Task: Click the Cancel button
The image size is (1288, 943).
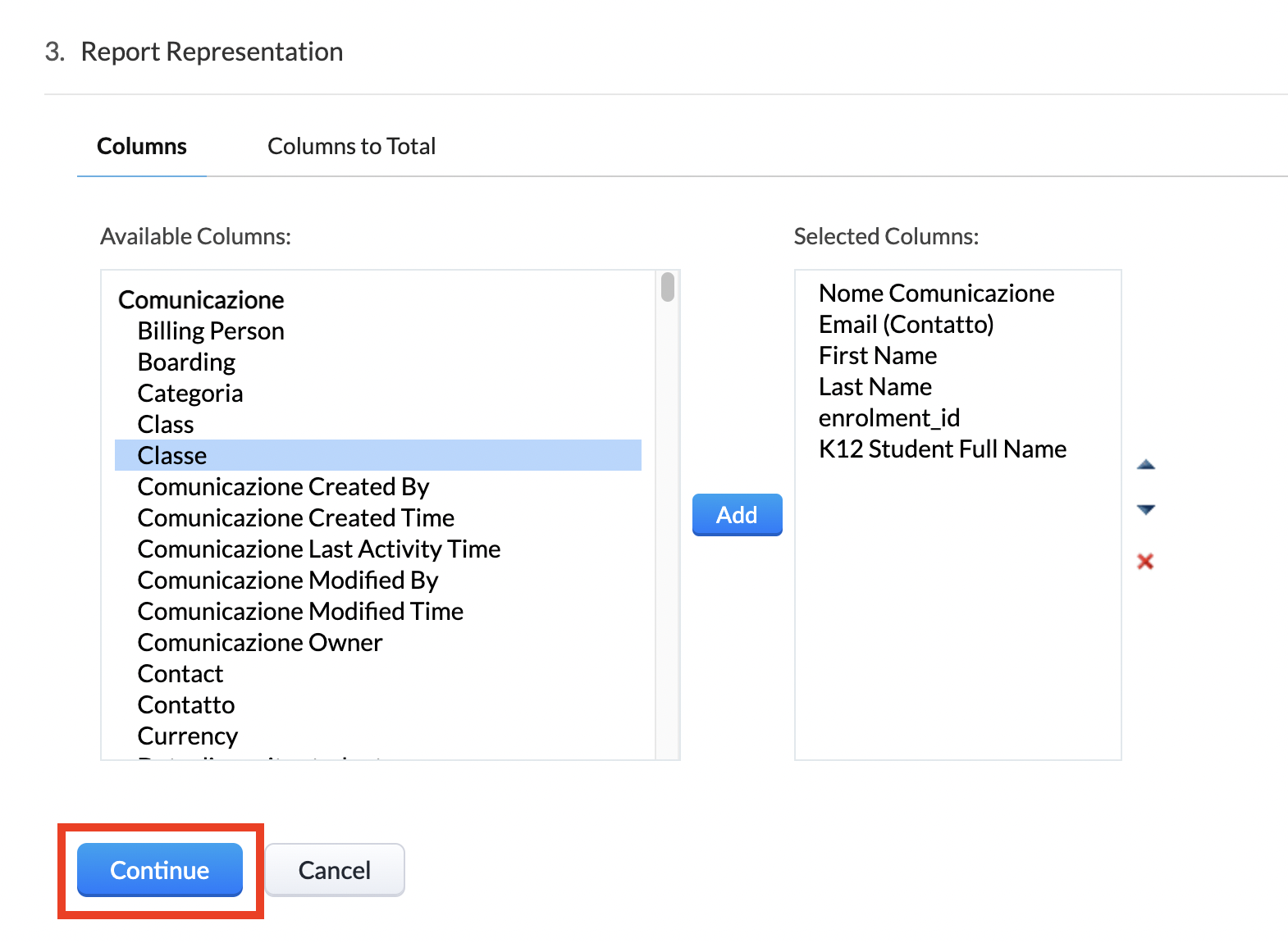Action: click(x=334, y=870)
